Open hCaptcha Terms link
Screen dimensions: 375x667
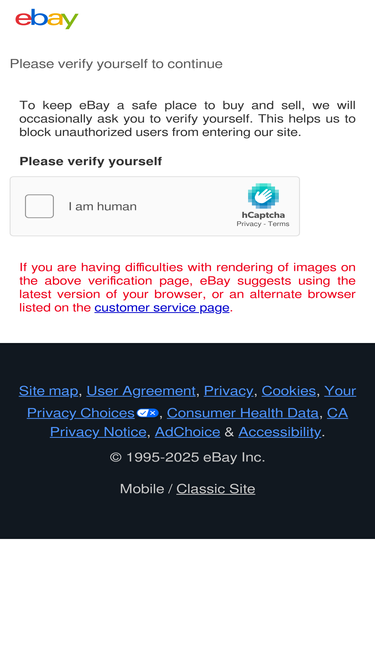[278, 224]
